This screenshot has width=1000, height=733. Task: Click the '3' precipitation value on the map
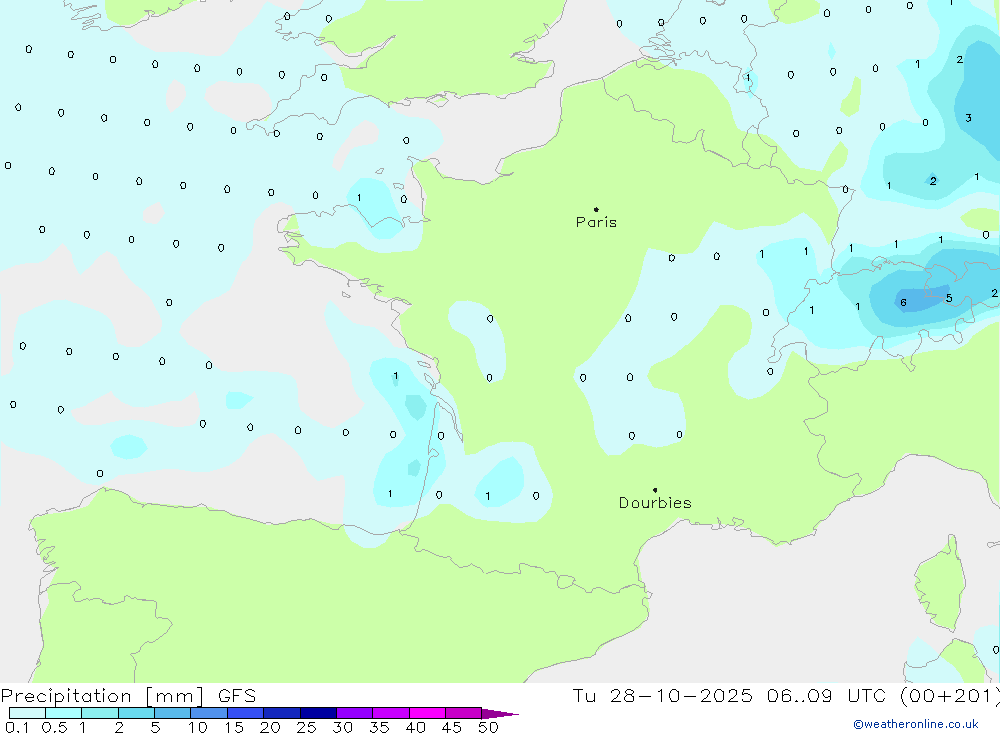[x=968, y=118]
